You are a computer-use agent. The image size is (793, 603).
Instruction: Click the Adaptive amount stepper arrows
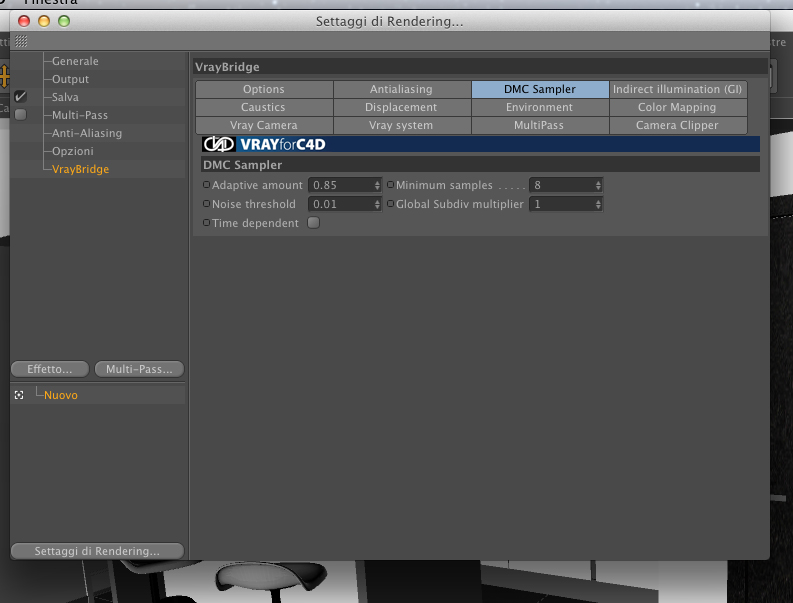(x=377, y=185)
